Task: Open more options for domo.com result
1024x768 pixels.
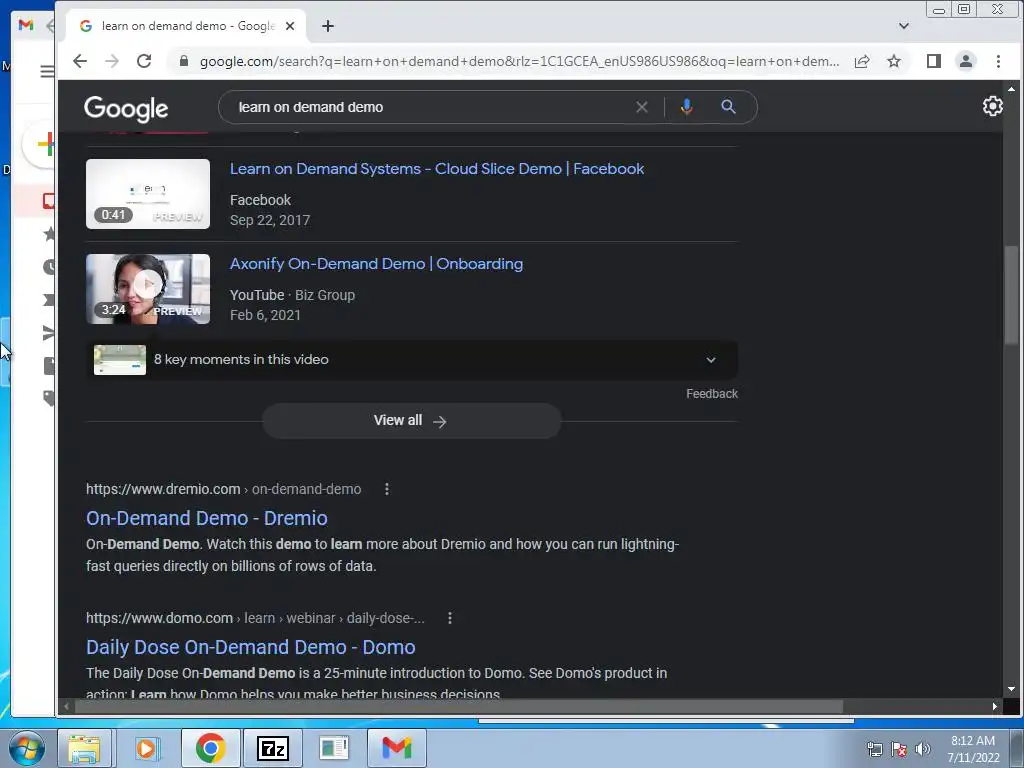Action: (450, 618)
